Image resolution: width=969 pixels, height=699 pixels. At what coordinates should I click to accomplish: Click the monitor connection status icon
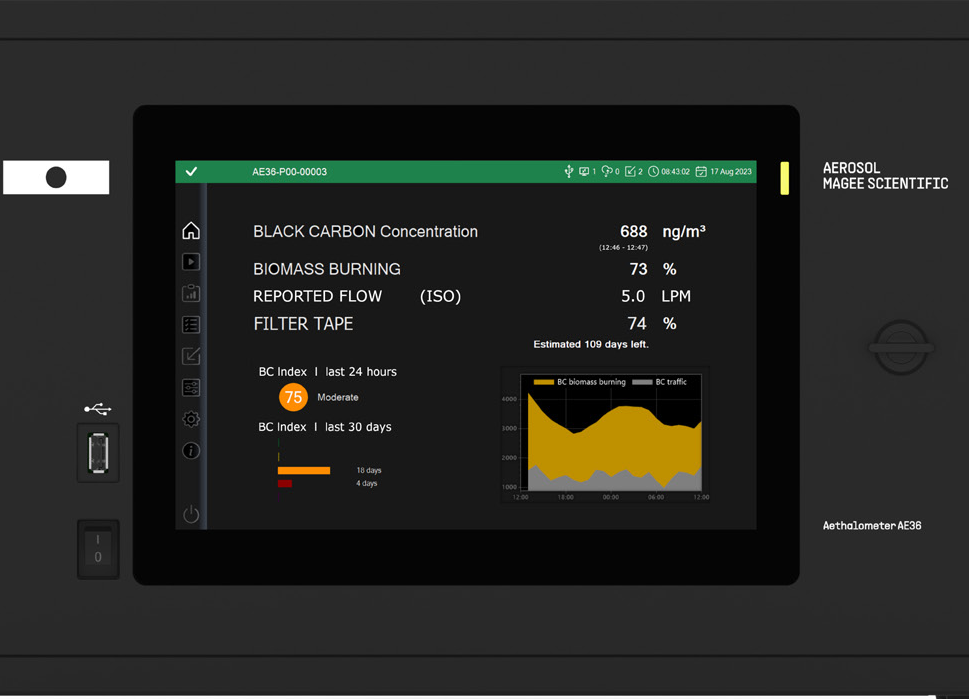584,172
